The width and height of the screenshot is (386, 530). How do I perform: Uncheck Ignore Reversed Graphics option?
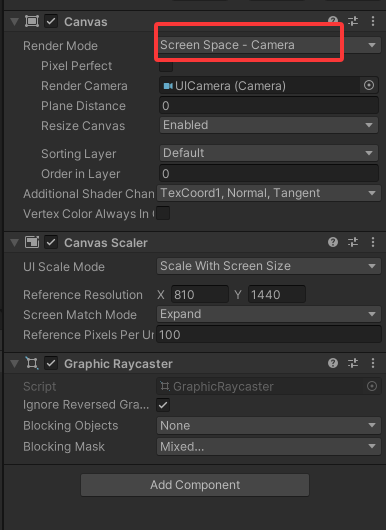click(x=163, y=405)
